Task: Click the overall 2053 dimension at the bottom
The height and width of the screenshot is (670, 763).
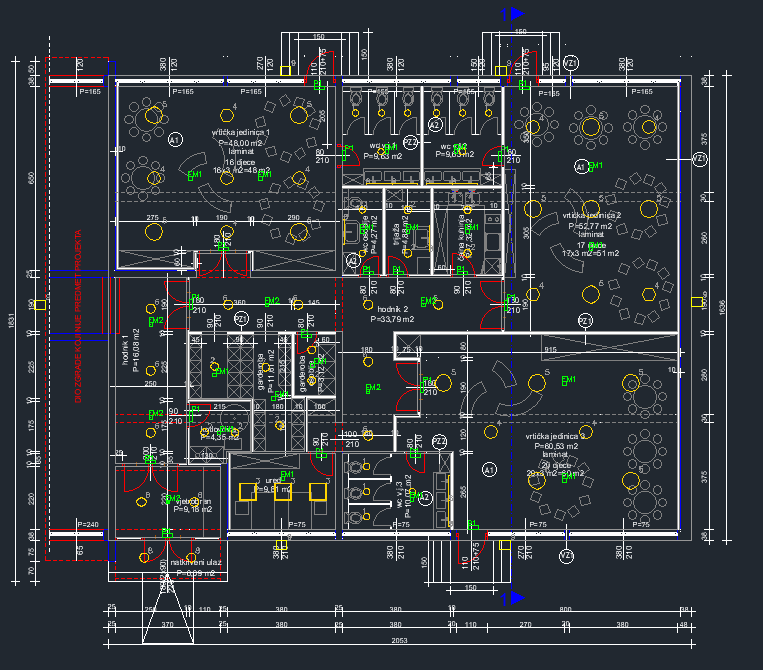Action: click(400, 638)
